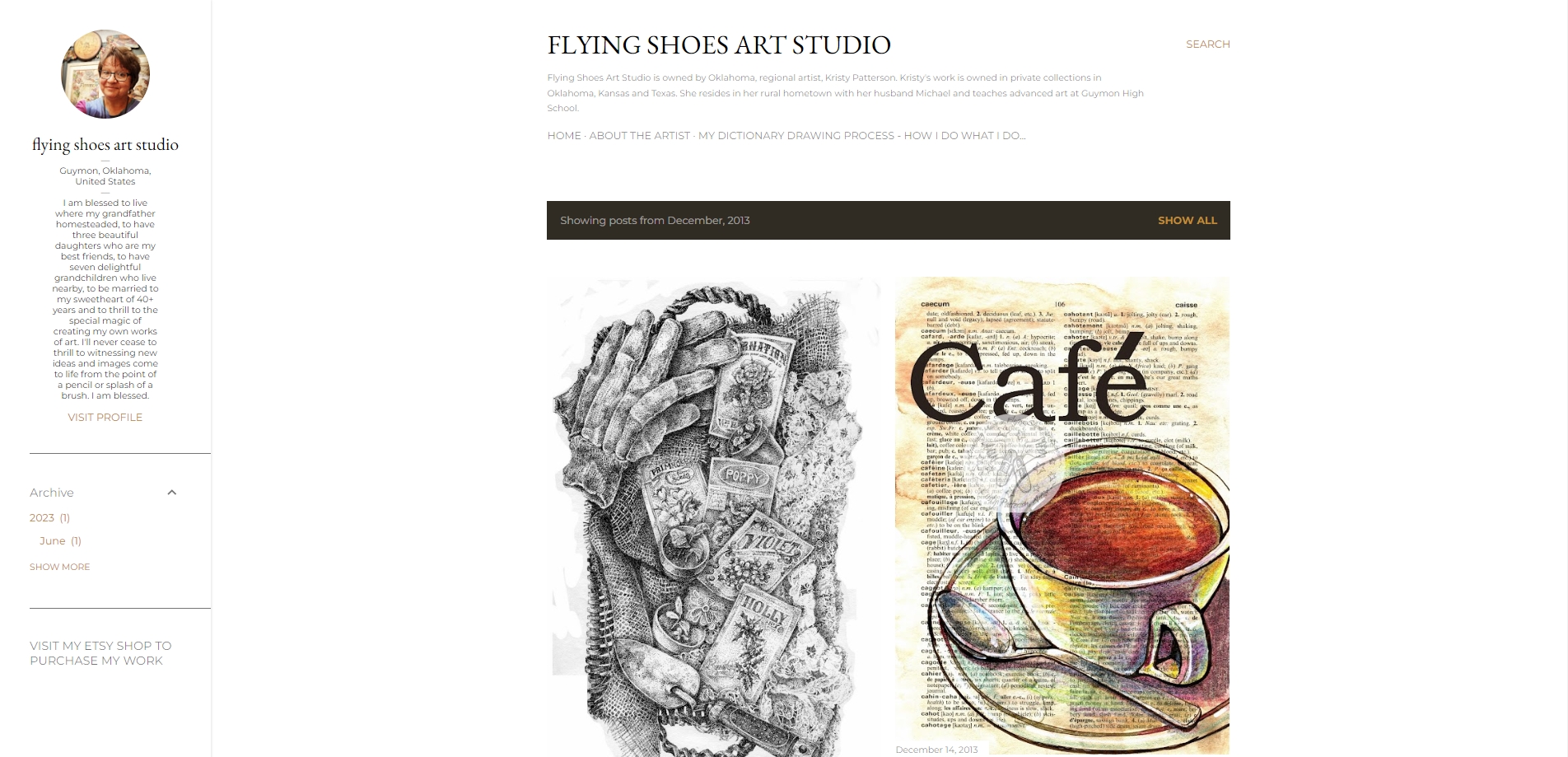Click the blog description text
The image size is (1568, 757).
pos(846,93)
